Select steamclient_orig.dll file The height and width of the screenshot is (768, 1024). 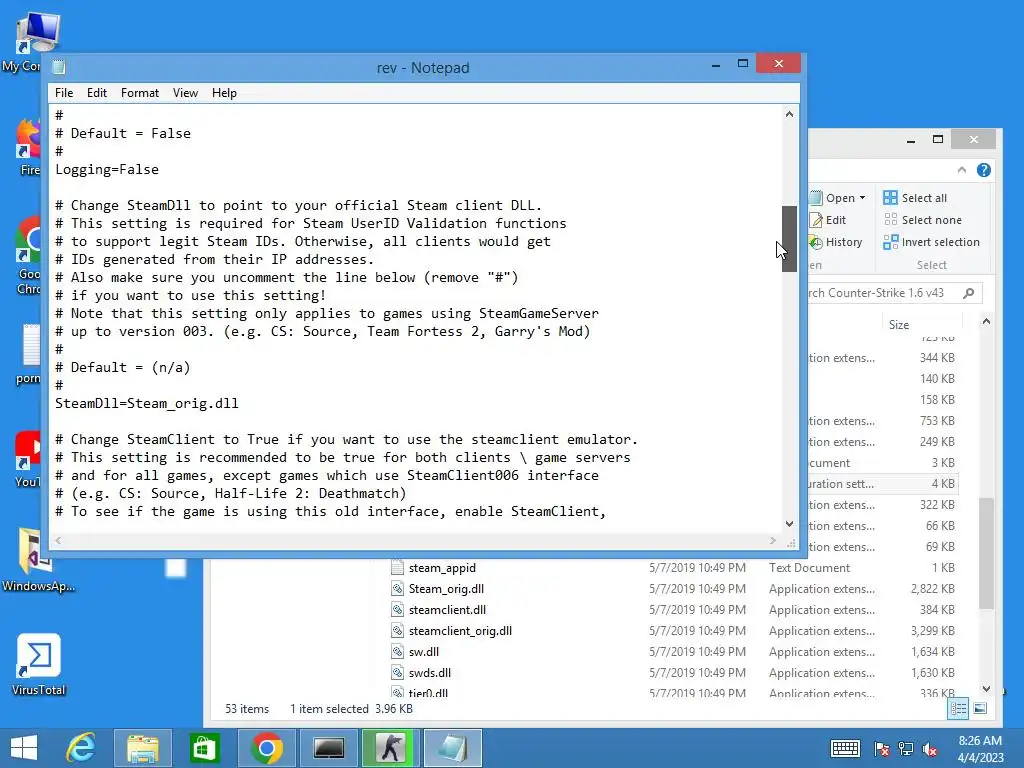[460, 631]
